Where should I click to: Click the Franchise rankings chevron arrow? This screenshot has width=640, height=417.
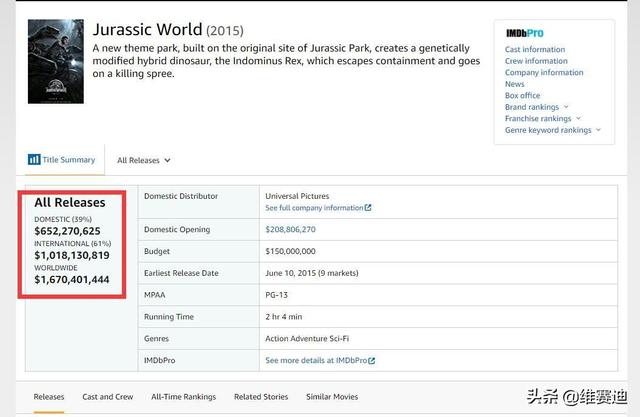click(578, 118)
